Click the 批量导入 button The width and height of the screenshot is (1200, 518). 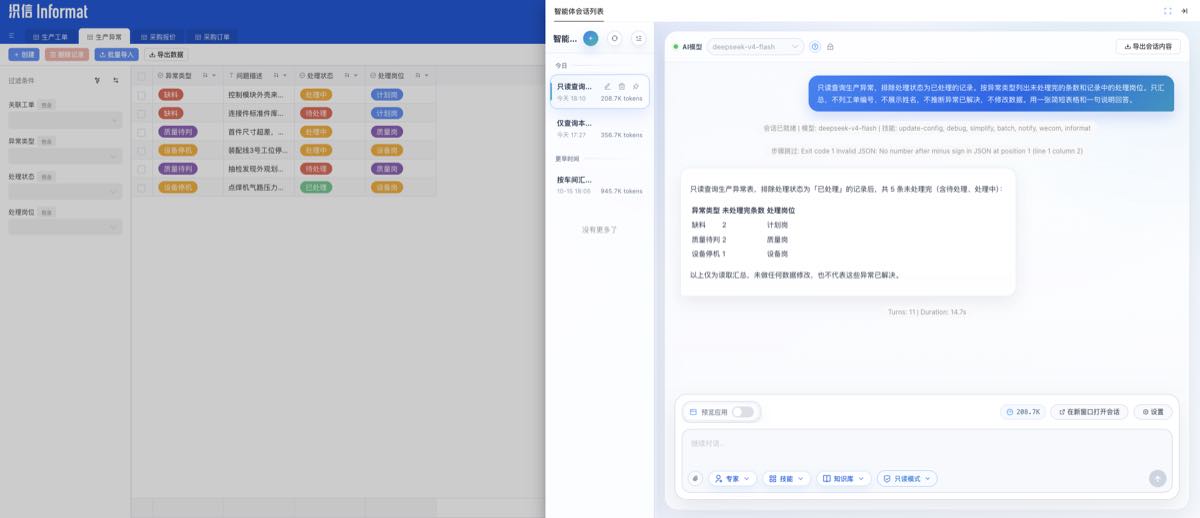pyautogui.click(x=116, y=55)
